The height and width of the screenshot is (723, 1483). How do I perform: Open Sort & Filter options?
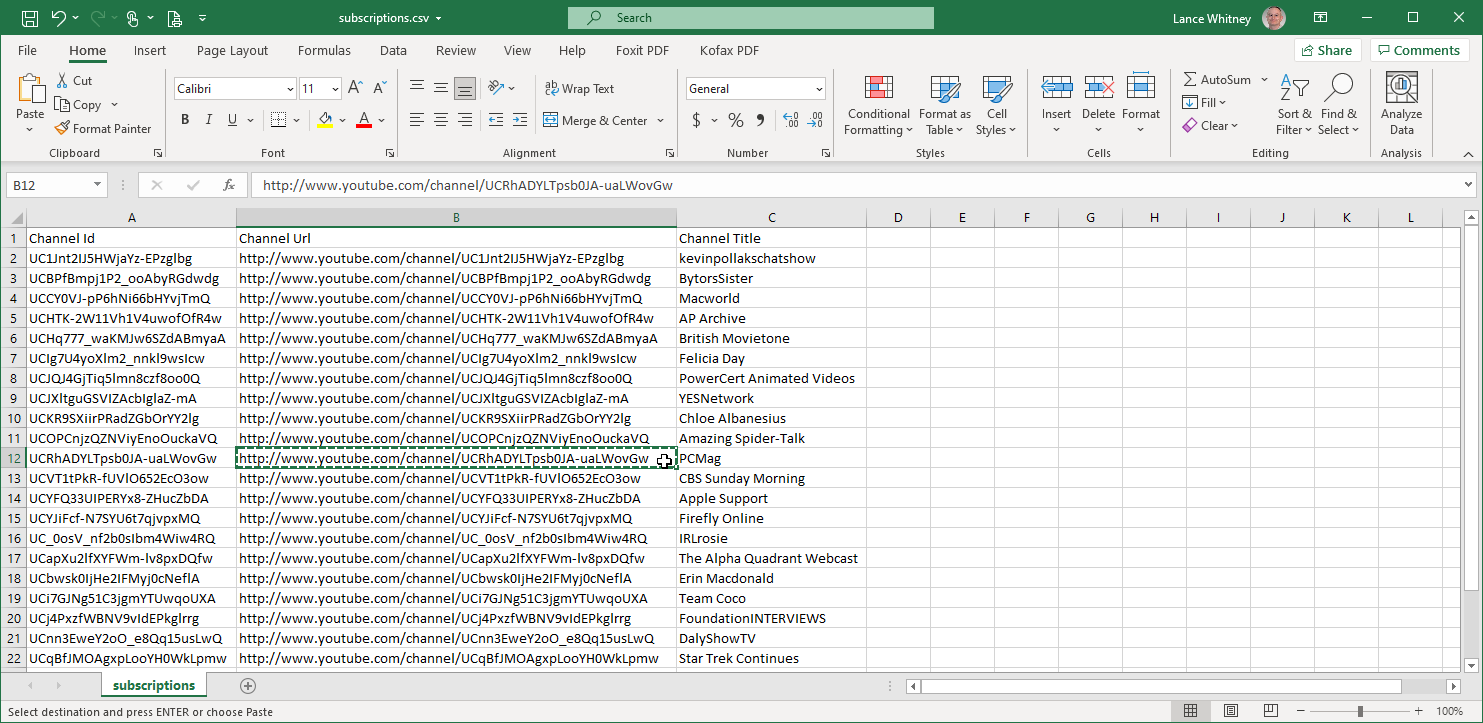tap(1294, 105)
